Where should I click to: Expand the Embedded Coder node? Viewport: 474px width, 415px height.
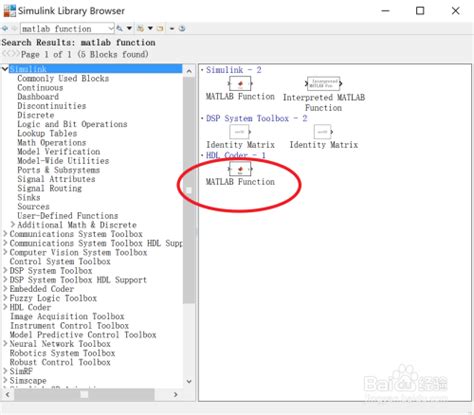coord(5,289)
